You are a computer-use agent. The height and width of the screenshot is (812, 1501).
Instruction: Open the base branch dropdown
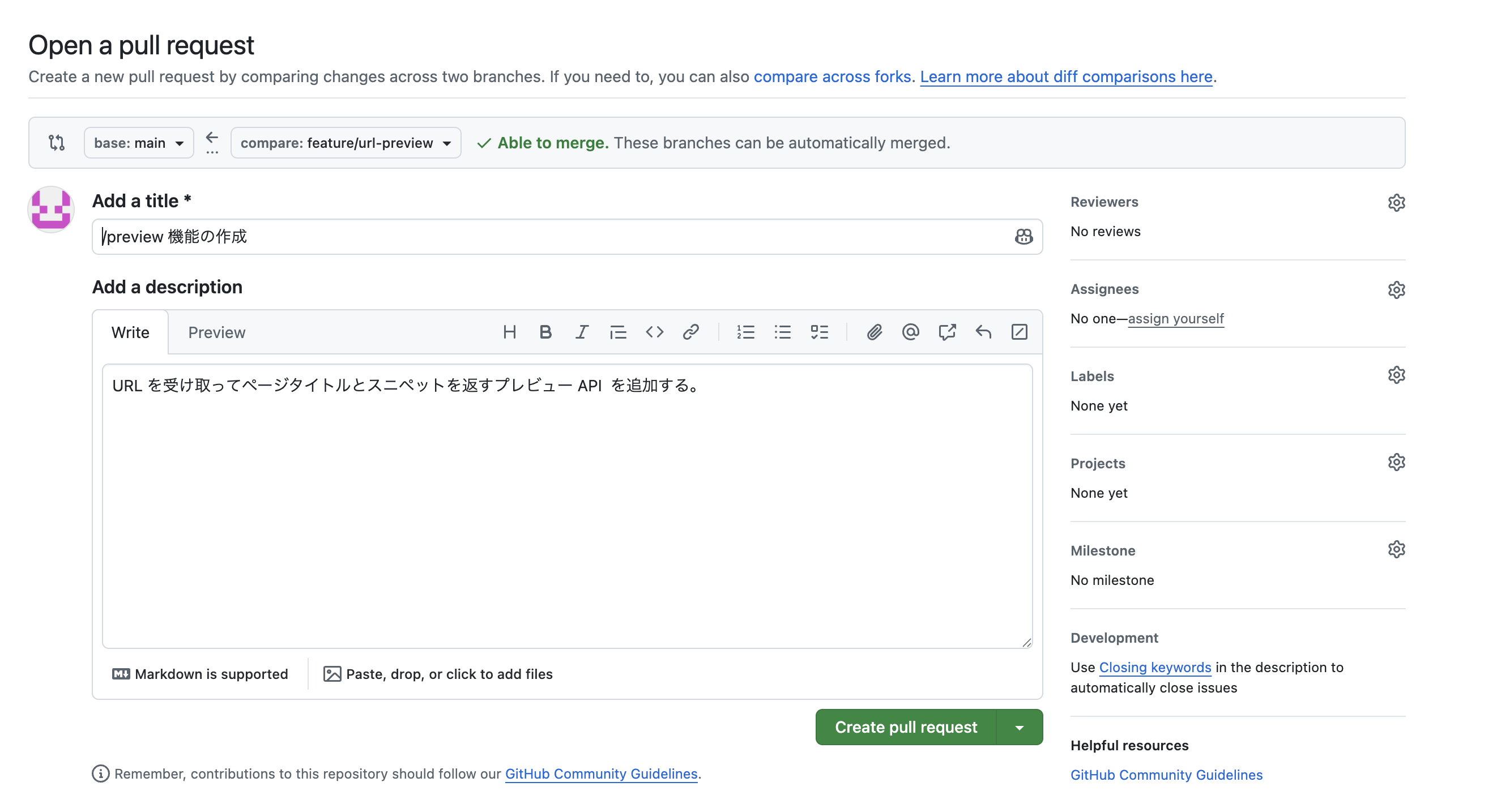pyautogui.click(x=138, y=143)
